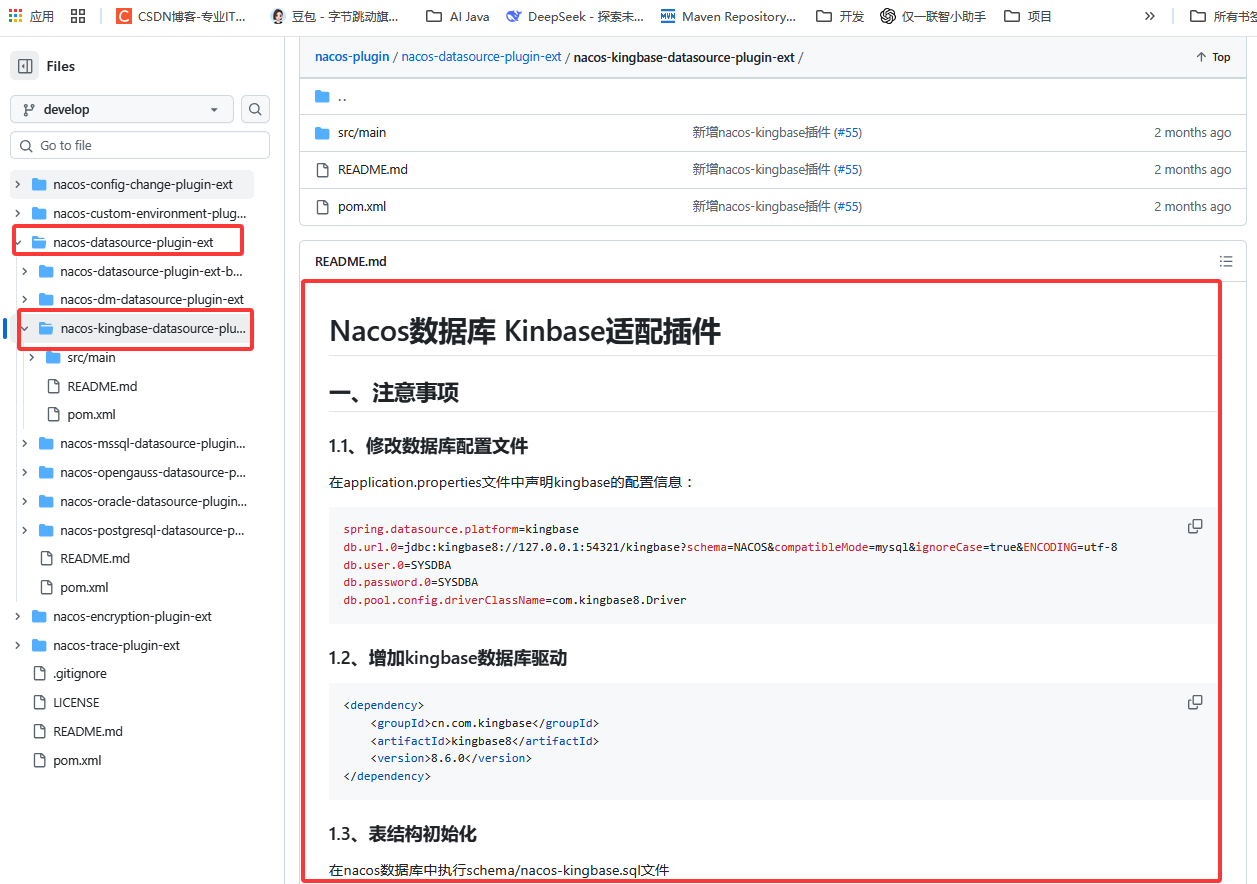Open pom.xml in file list table

tap(362, 206)
